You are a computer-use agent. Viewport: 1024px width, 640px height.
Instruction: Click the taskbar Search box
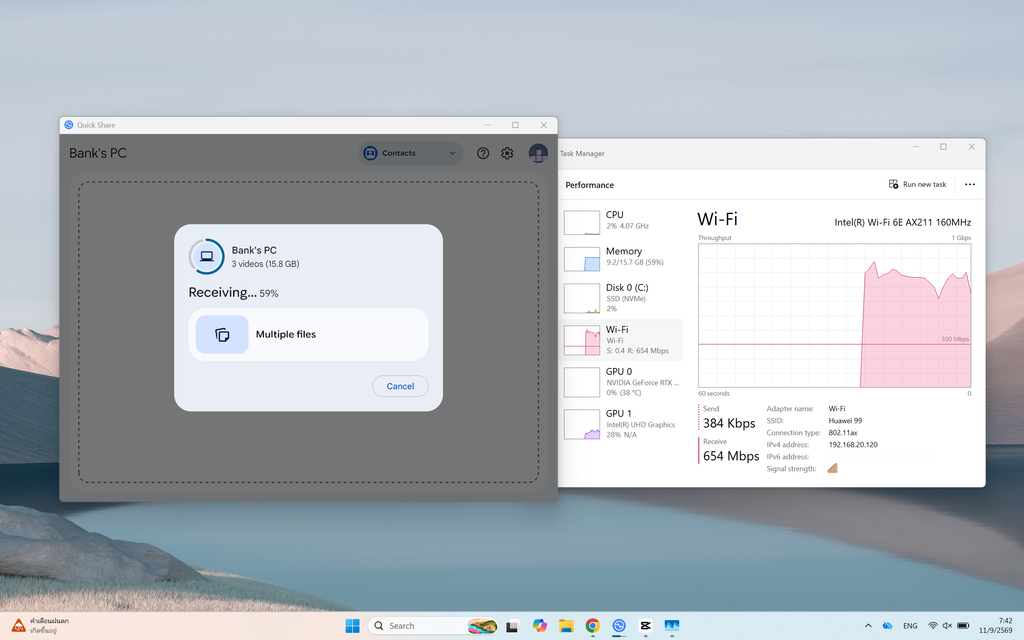pyautogui.click(x=432, y=626)
